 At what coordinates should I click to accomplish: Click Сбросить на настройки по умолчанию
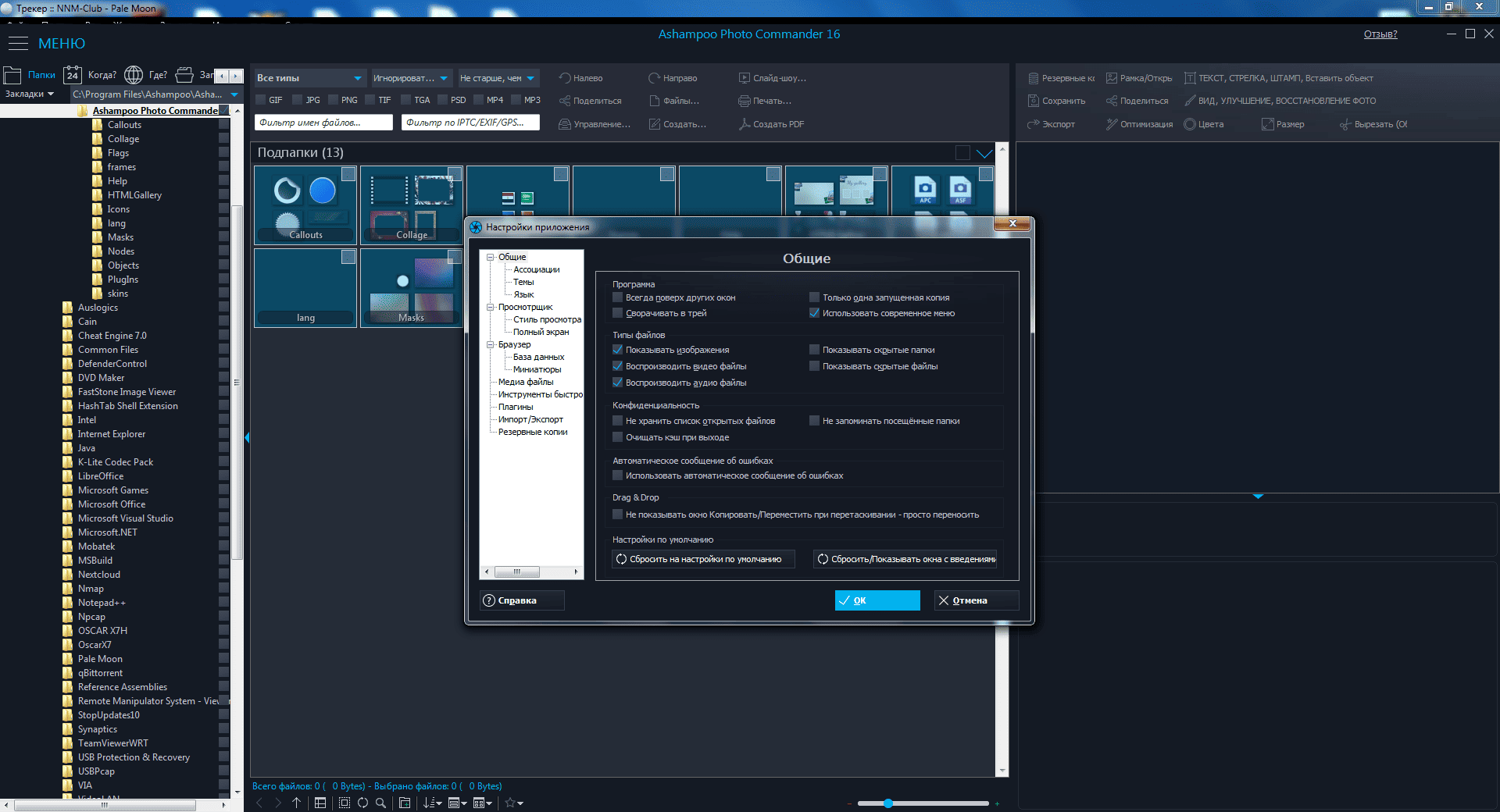pos(703,559)
